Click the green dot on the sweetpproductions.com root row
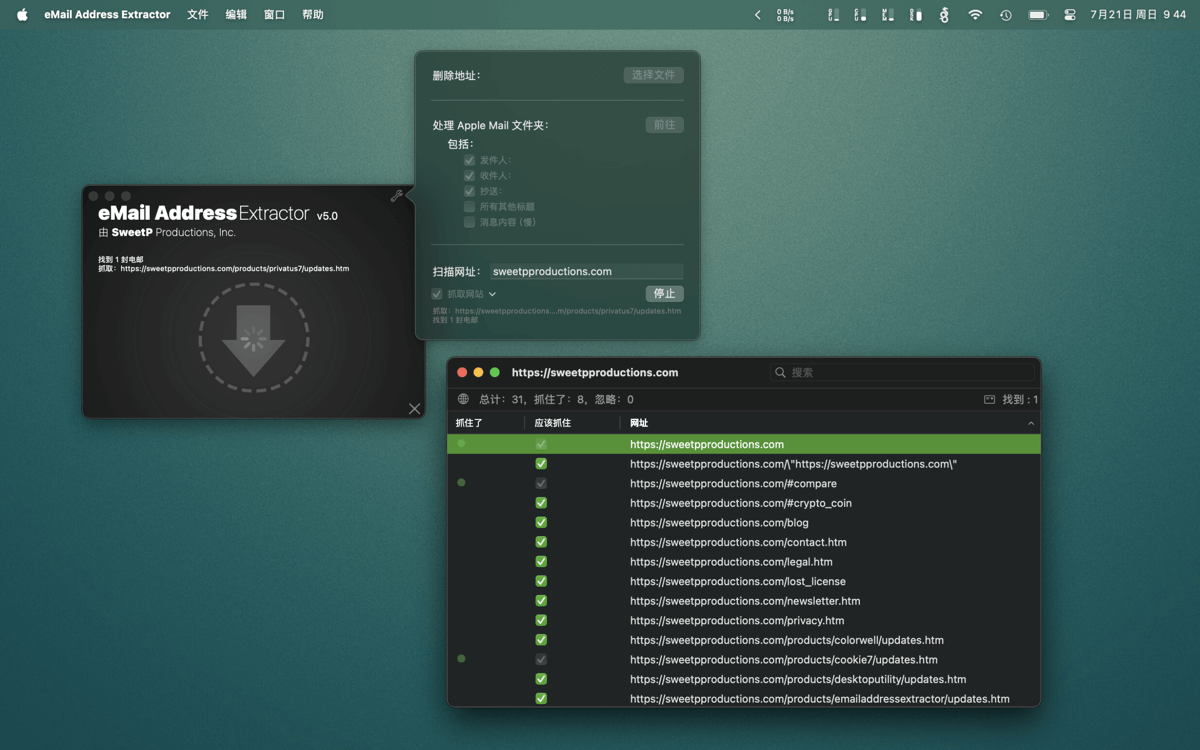The width and height of the screenshot is (1200, 750). (x=461, y=443)
